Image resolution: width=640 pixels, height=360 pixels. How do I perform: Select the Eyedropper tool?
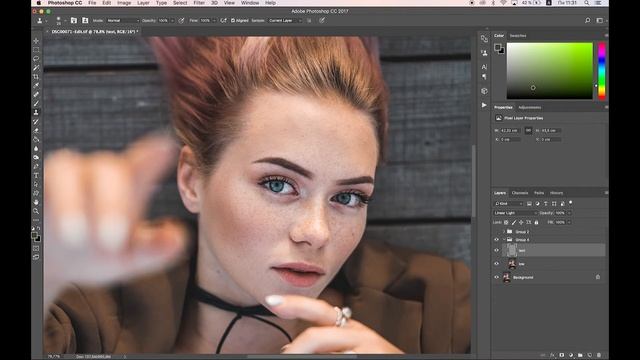(x=36, y=85)
